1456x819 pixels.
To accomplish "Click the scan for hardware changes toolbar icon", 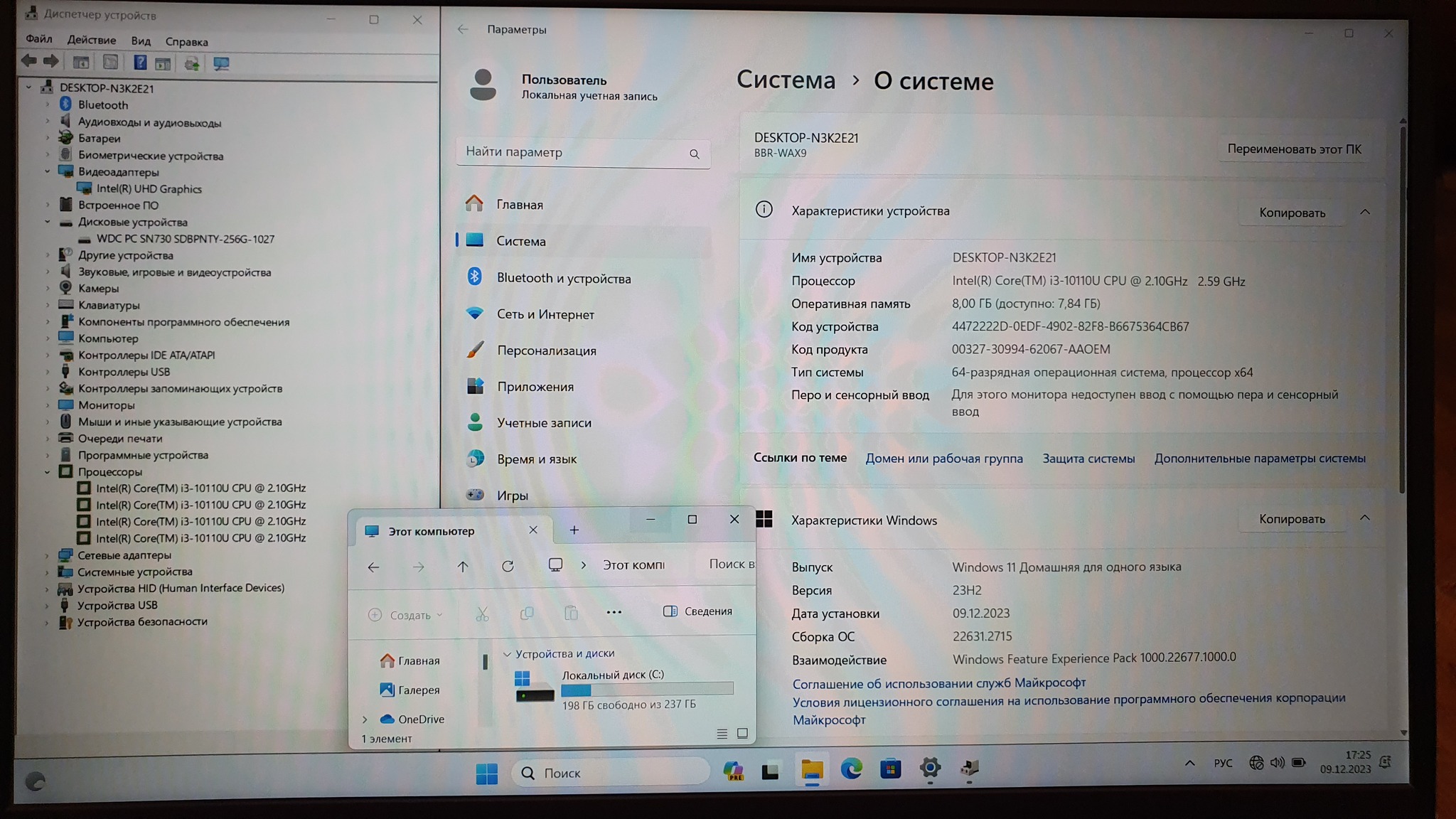I will [221, 64].
